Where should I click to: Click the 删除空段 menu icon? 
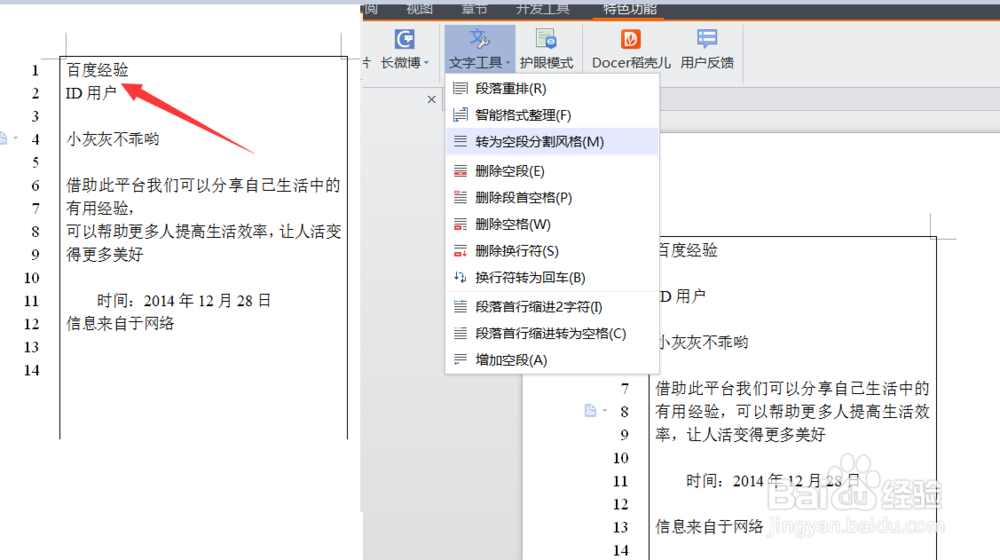[460, 171]
